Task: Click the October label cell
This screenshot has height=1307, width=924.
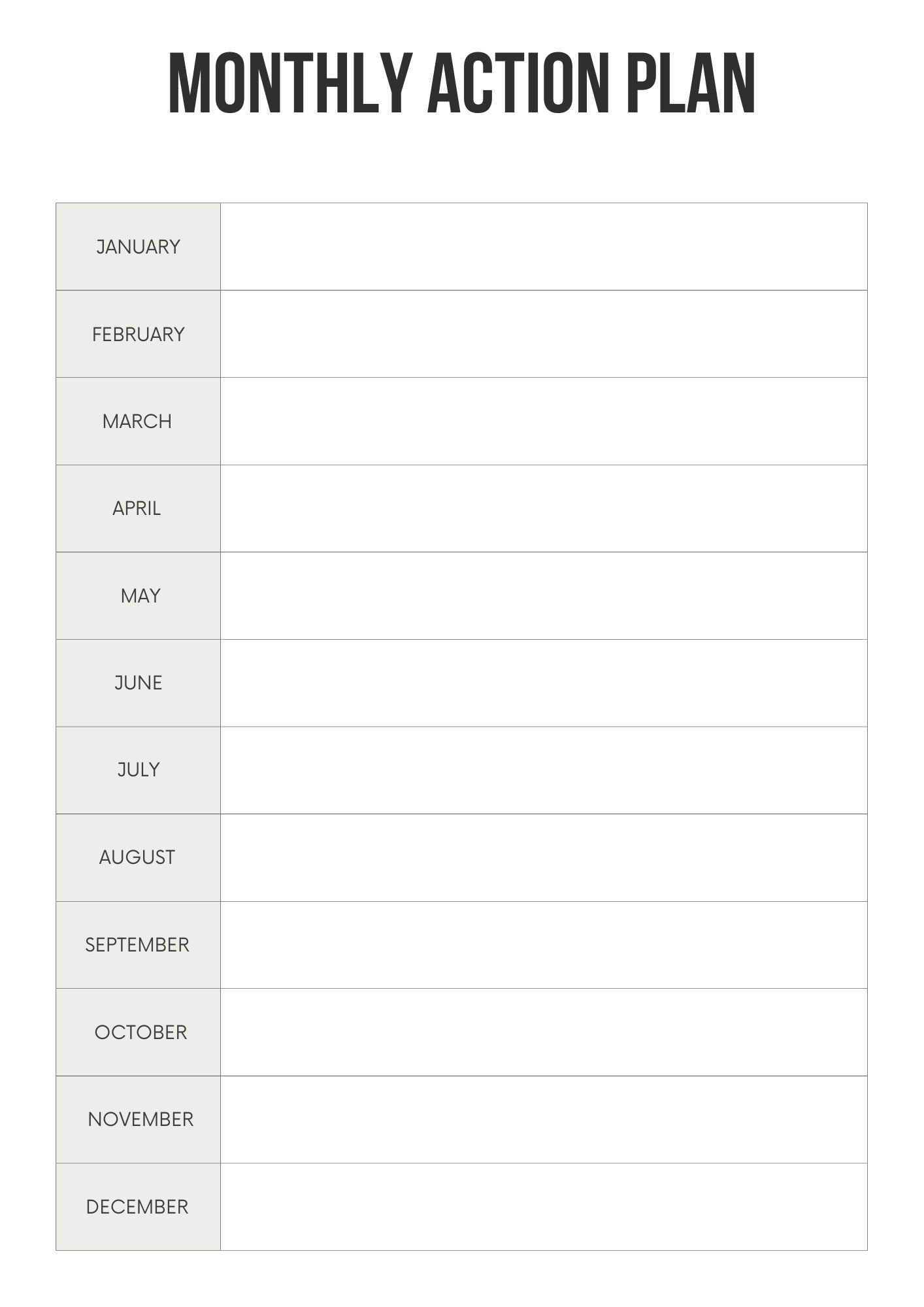Action: click(x=138, y=1032)
